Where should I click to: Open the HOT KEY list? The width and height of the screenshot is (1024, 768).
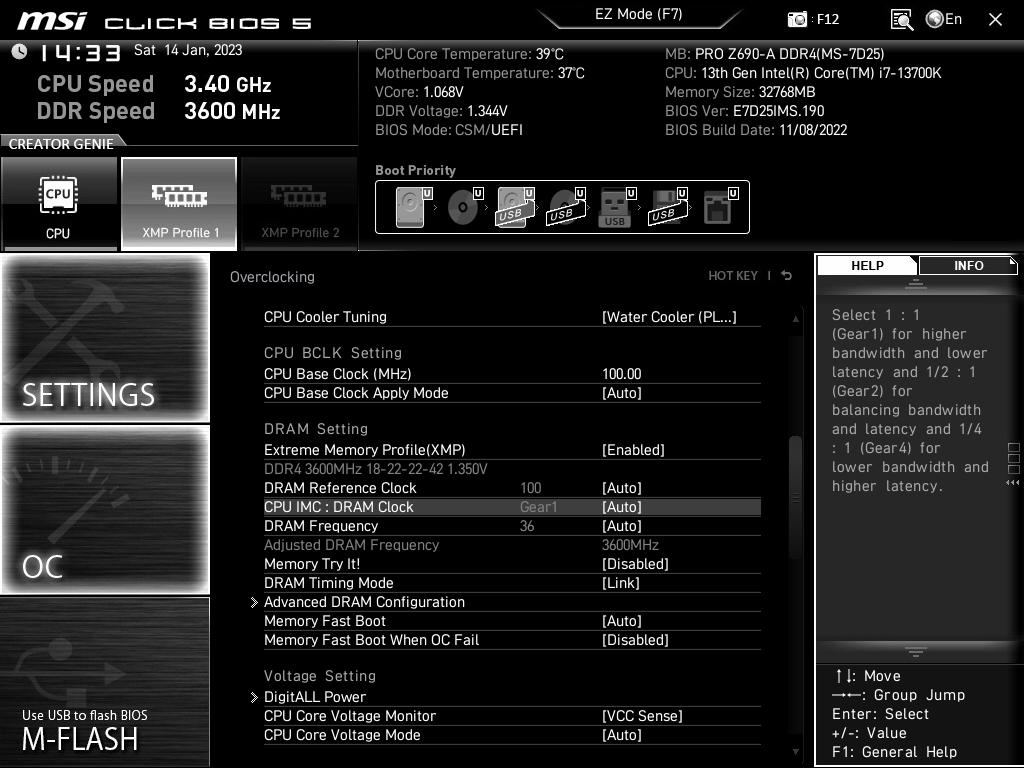coord(733,276)
